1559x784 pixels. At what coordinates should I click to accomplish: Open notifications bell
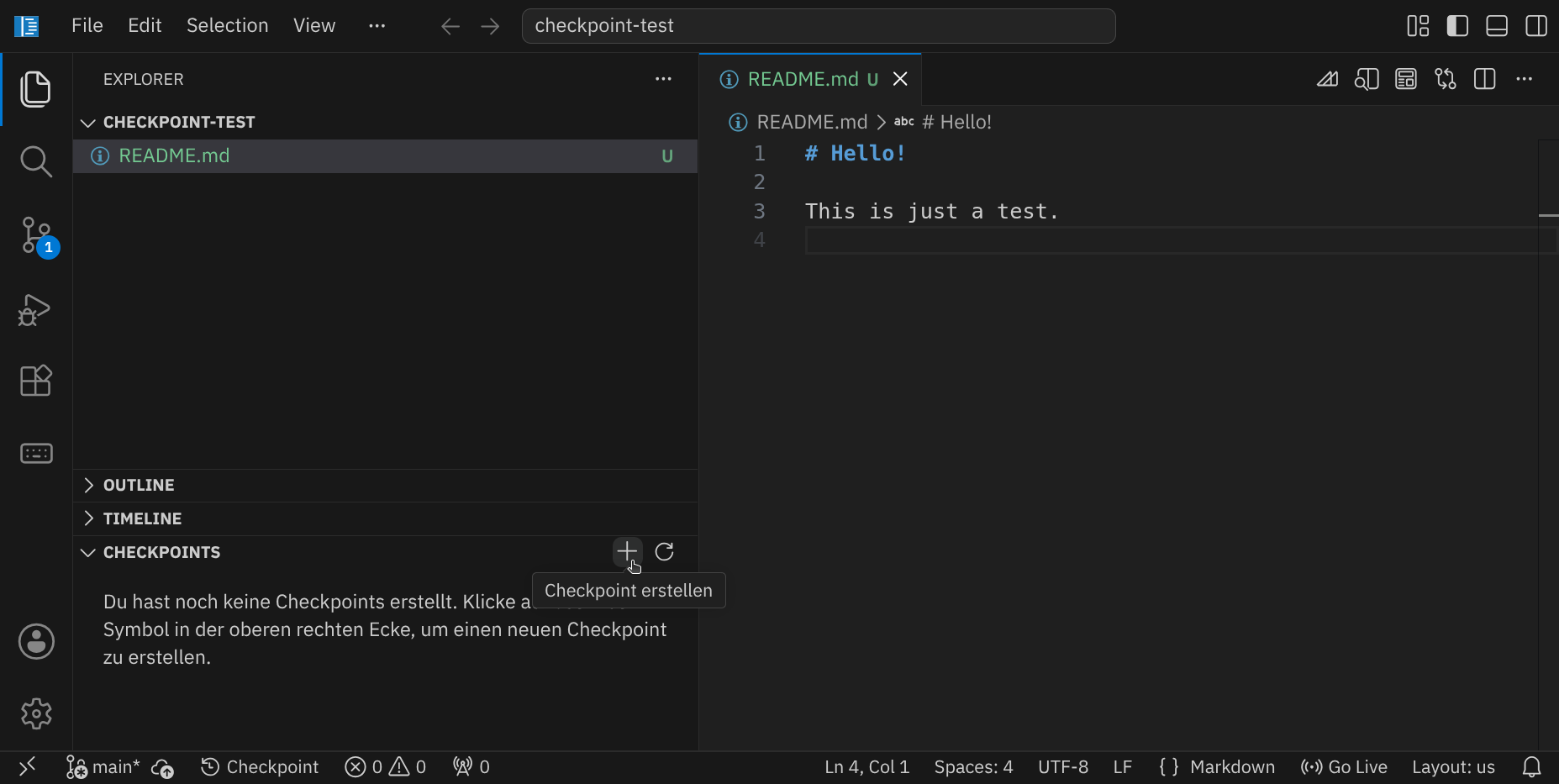(1532, 766)
